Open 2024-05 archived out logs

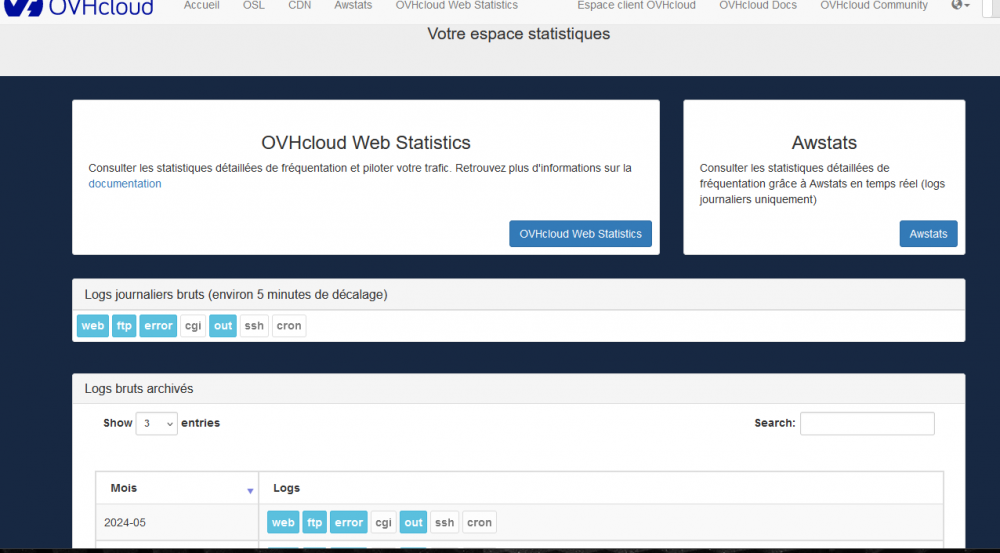coord(413,522)
